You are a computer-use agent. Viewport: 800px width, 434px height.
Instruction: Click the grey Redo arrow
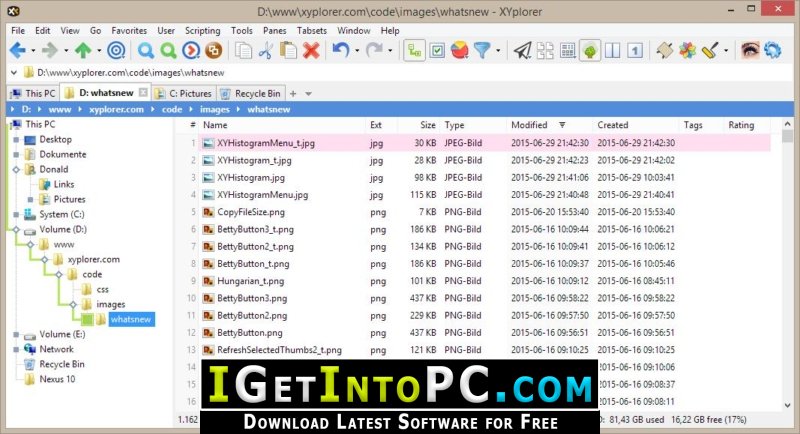pos(374,50)
